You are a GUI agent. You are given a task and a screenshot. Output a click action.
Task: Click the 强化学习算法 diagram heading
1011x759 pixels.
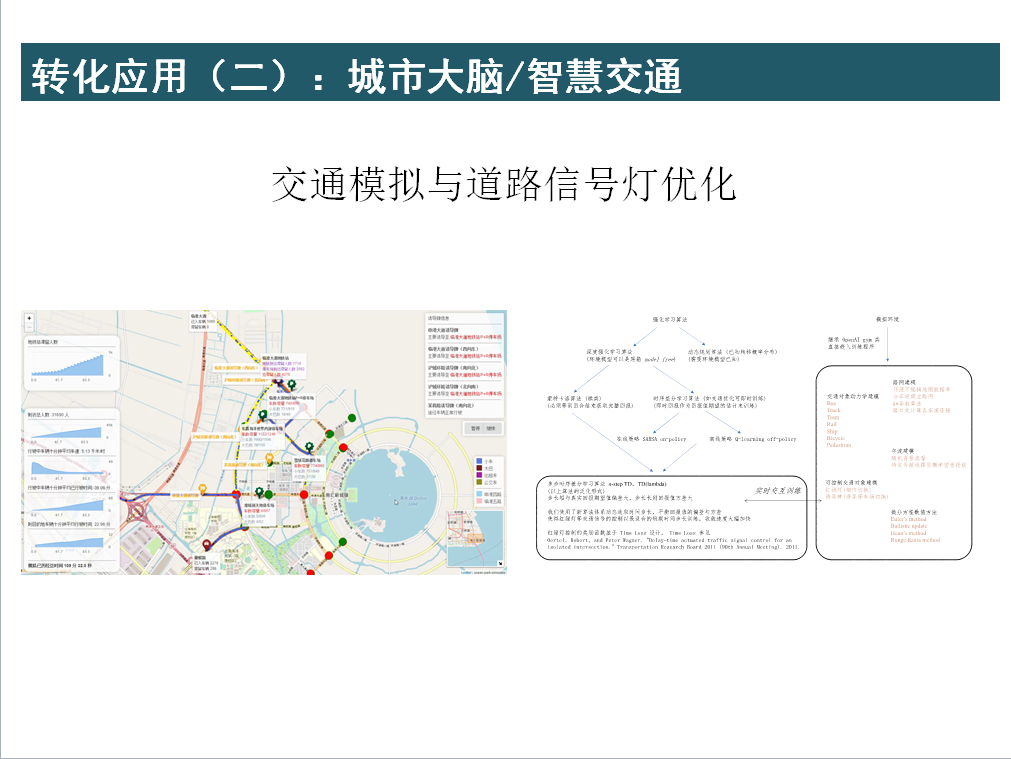pos(670,319)
